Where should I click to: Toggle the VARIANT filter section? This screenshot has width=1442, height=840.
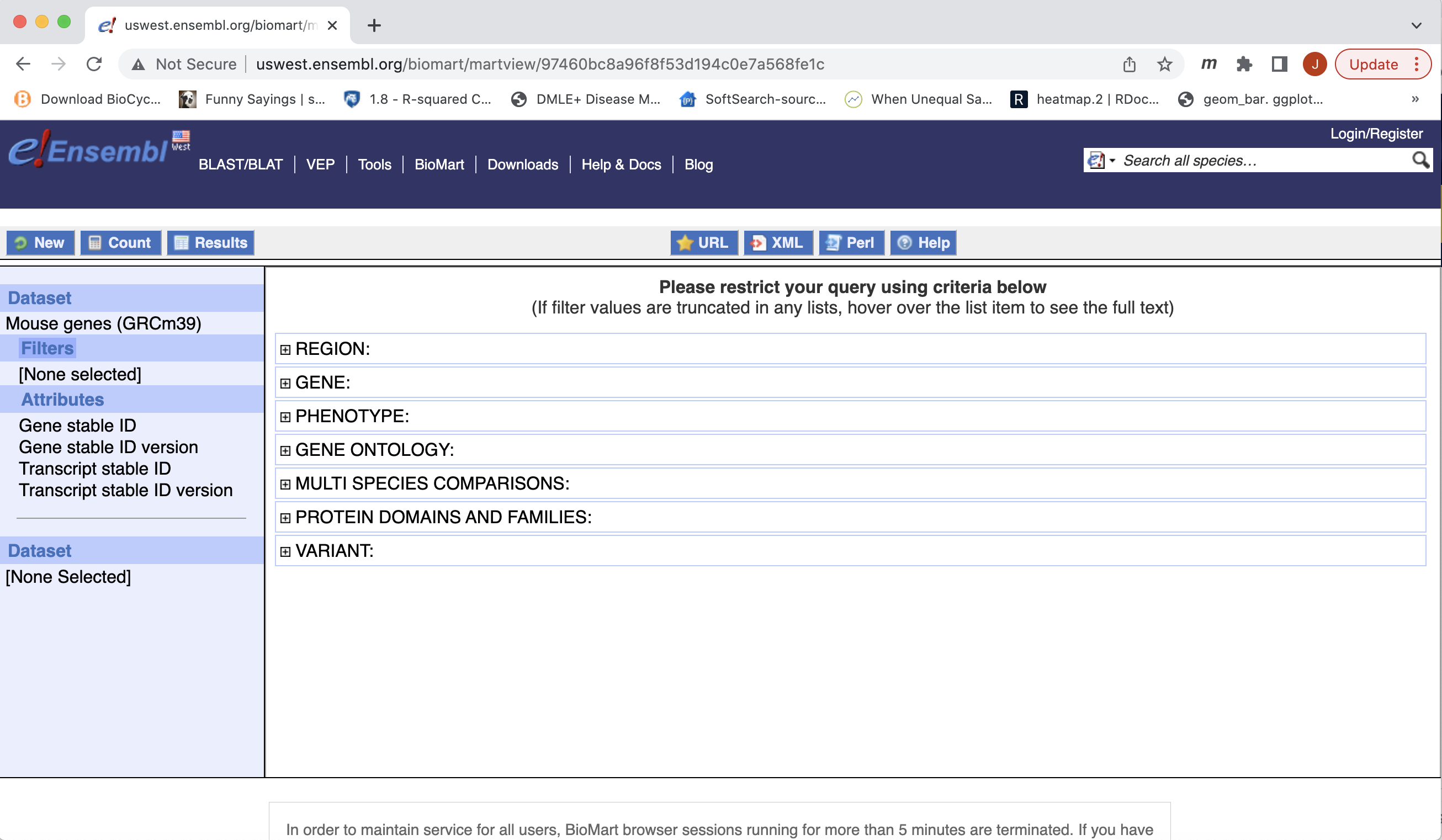point(286,551)
